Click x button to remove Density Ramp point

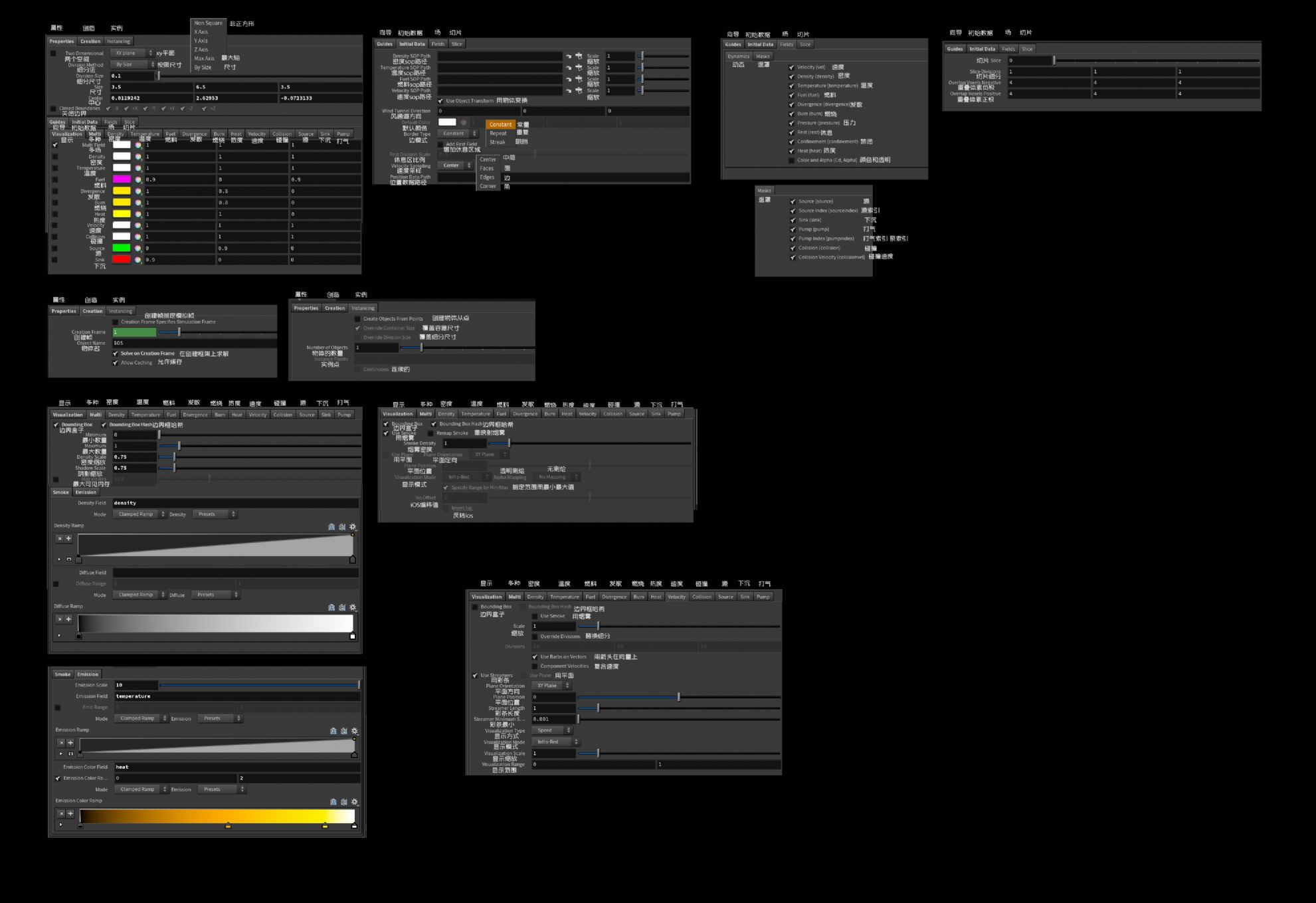[x=60, y=539]
